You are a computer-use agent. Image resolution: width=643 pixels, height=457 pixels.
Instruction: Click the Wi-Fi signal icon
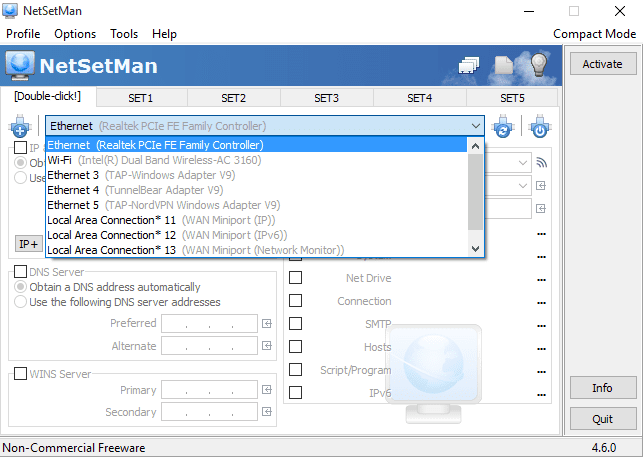pos(542,162)
